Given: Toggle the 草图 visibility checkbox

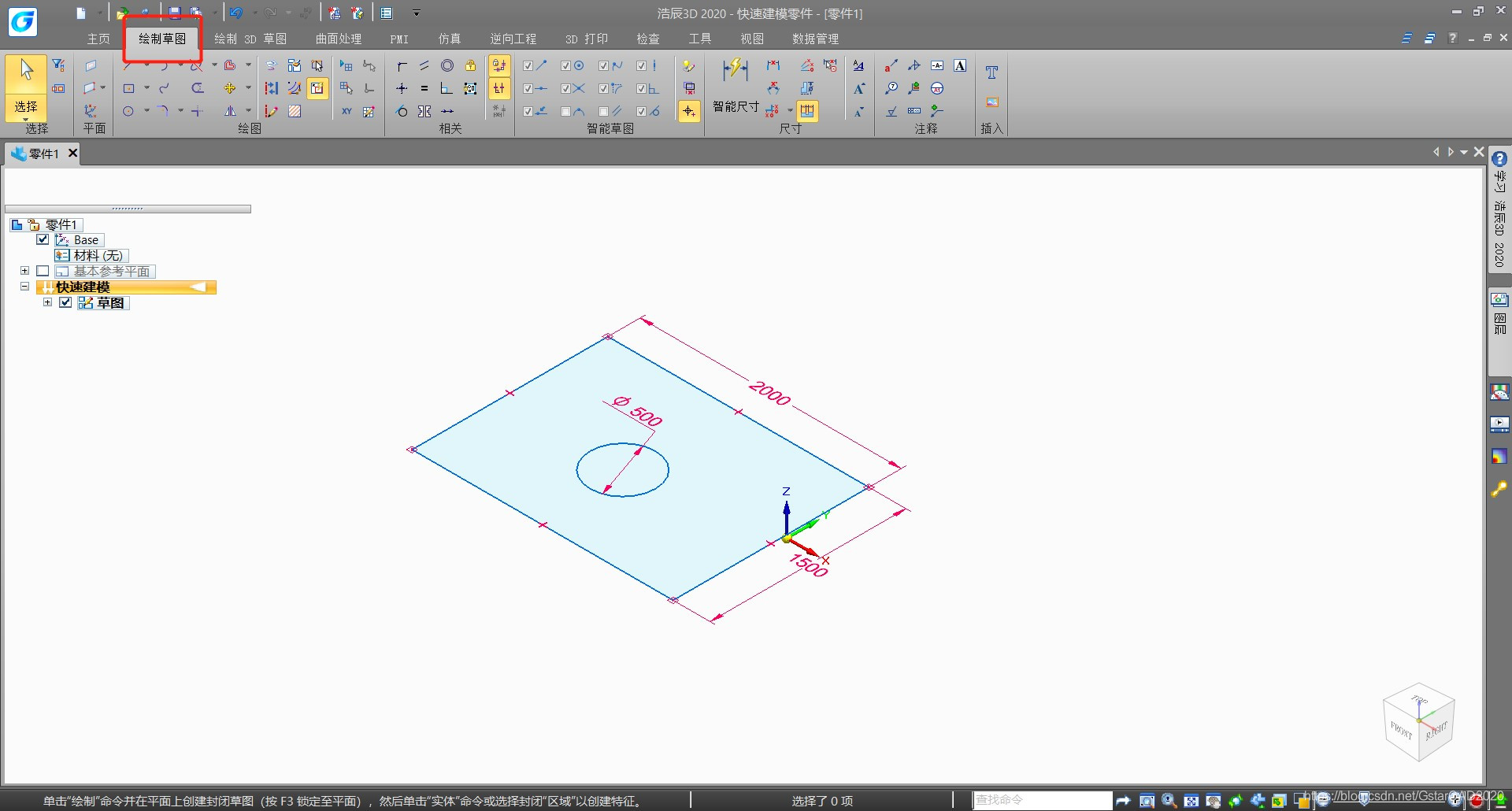Looking at the screenshot, I should click(65, 302).
